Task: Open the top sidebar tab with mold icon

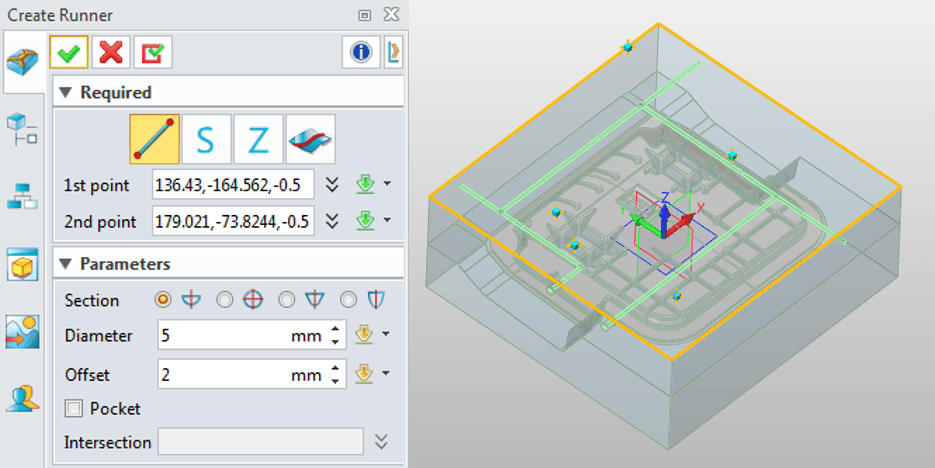Action: pos(22,62)
